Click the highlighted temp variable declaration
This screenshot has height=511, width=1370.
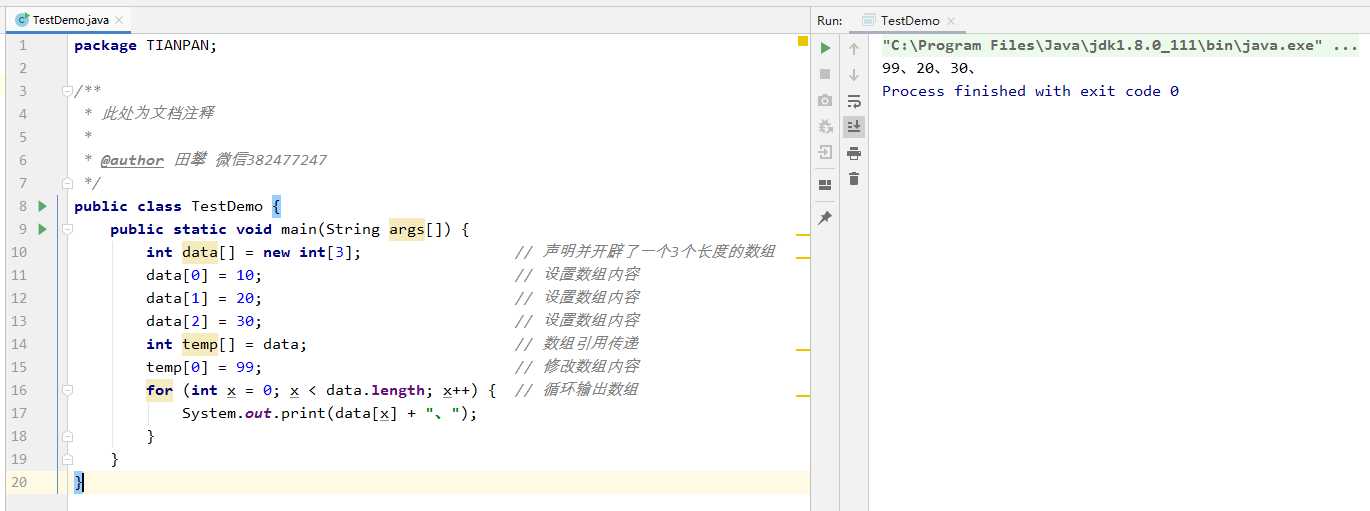coord(200,344)
